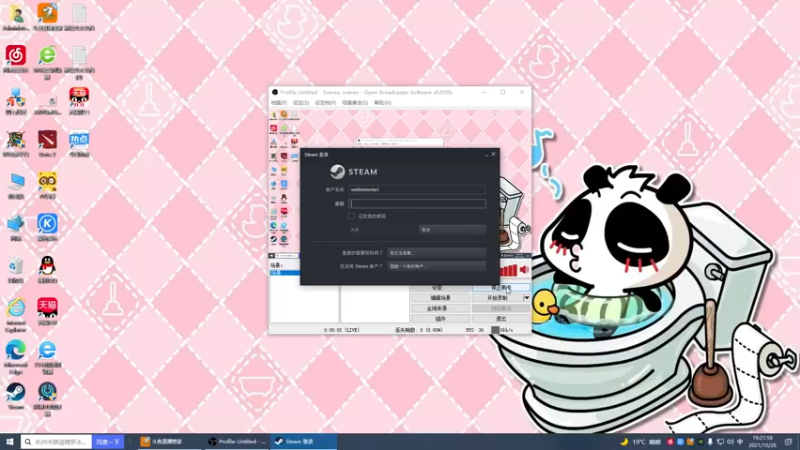Click the stop streaming button in OBS
The width and height of the screenshot is (800, 450).
(x=501, y=288)
